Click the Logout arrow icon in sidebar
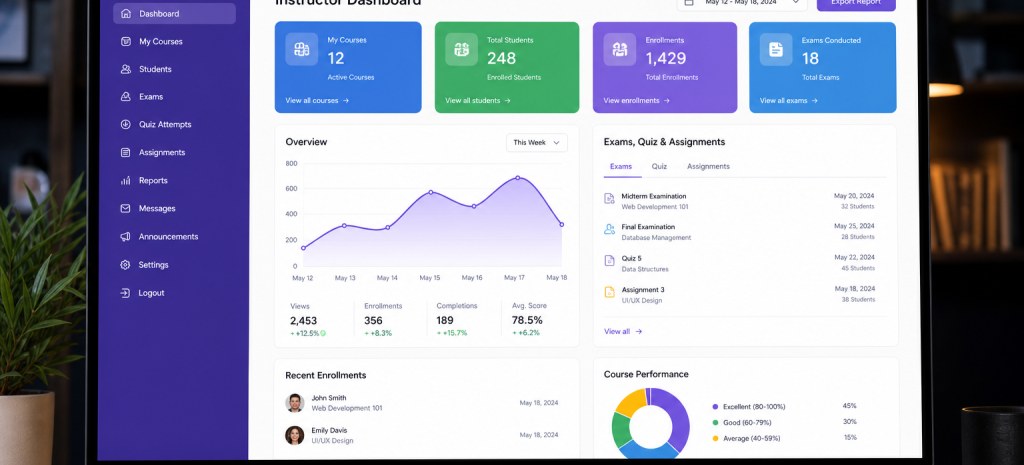Viewport: 1024px width, 465px height. pyautogui.click(x=125, y=293)
